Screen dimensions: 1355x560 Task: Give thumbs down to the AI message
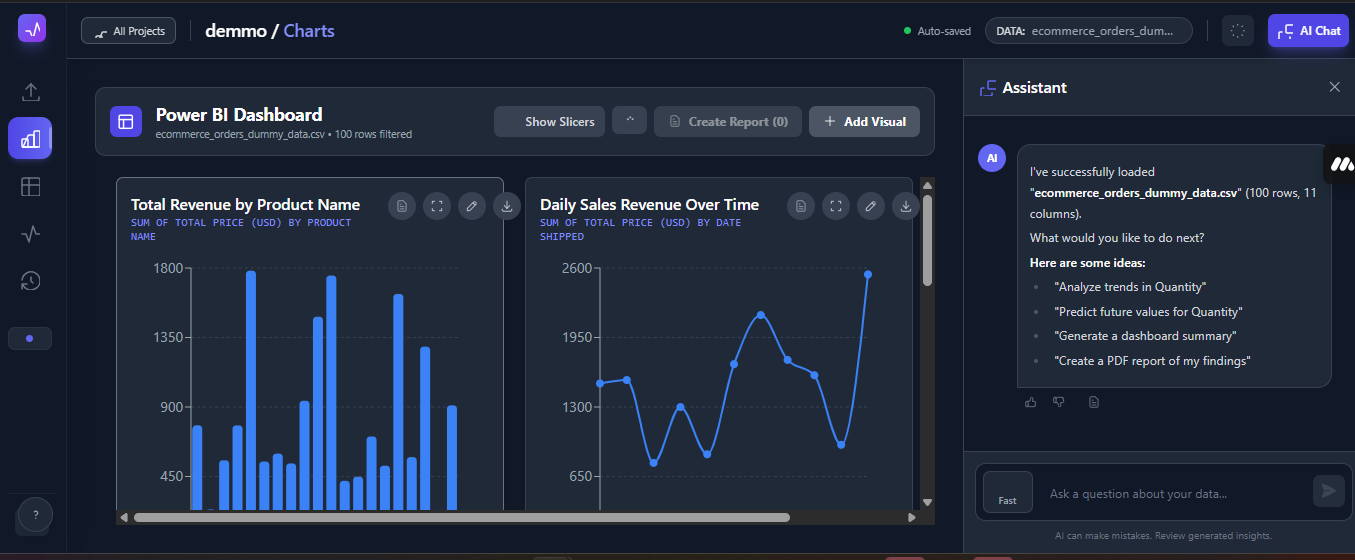[1059, 402]
